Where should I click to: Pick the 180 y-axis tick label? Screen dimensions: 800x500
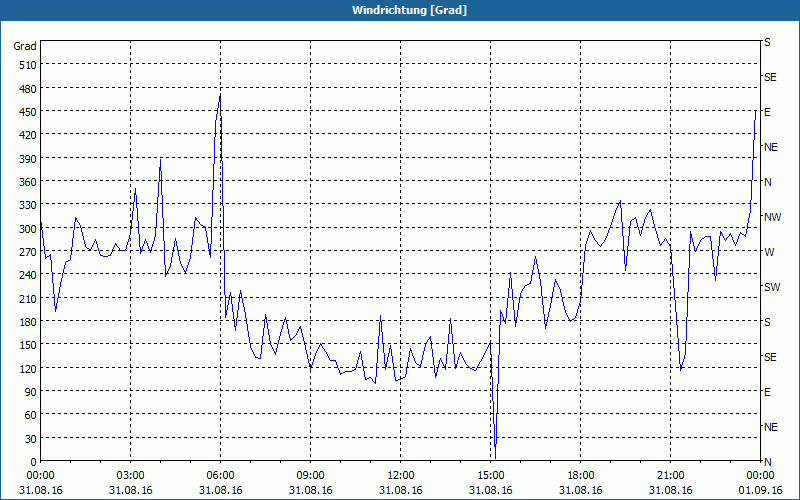coord(28,322)
